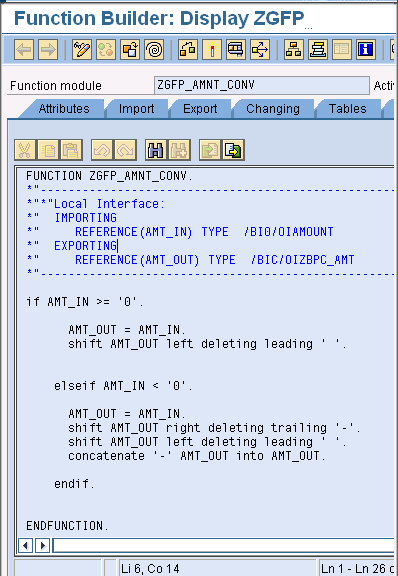Viewport: 398px width, 576px height.
Task: Switch to the Import tab
Action: tap(136, 109)
